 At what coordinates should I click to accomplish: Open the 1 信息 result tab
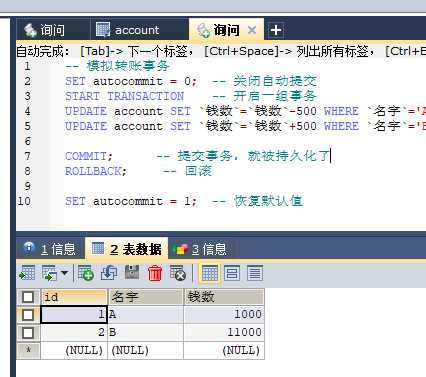tap(51, 249)
